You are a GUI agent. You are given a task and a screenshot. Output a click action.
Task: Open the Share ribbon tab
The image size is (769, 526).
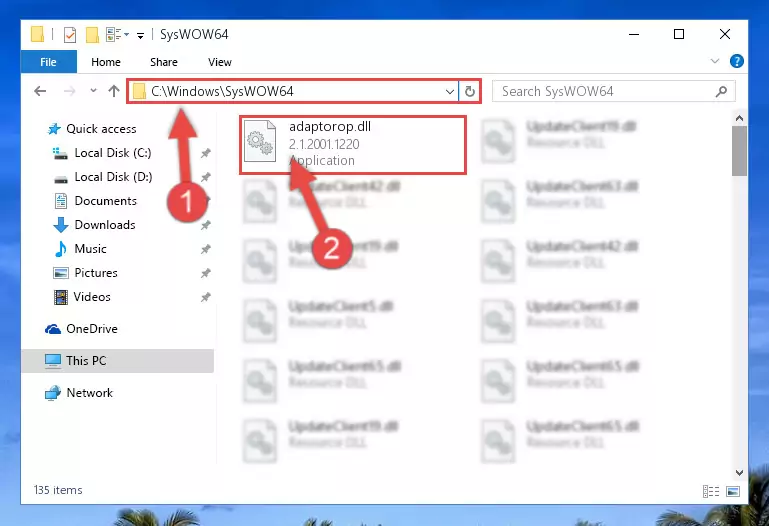[x=164, y=62]
